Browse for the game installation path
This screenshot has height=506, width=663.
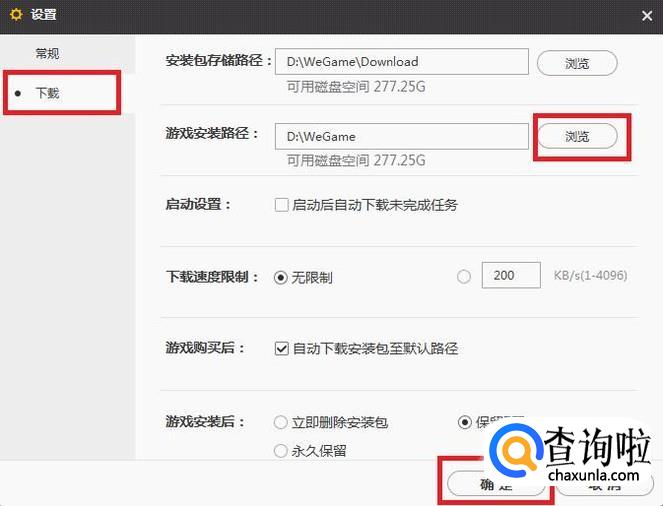coord(577,136)
